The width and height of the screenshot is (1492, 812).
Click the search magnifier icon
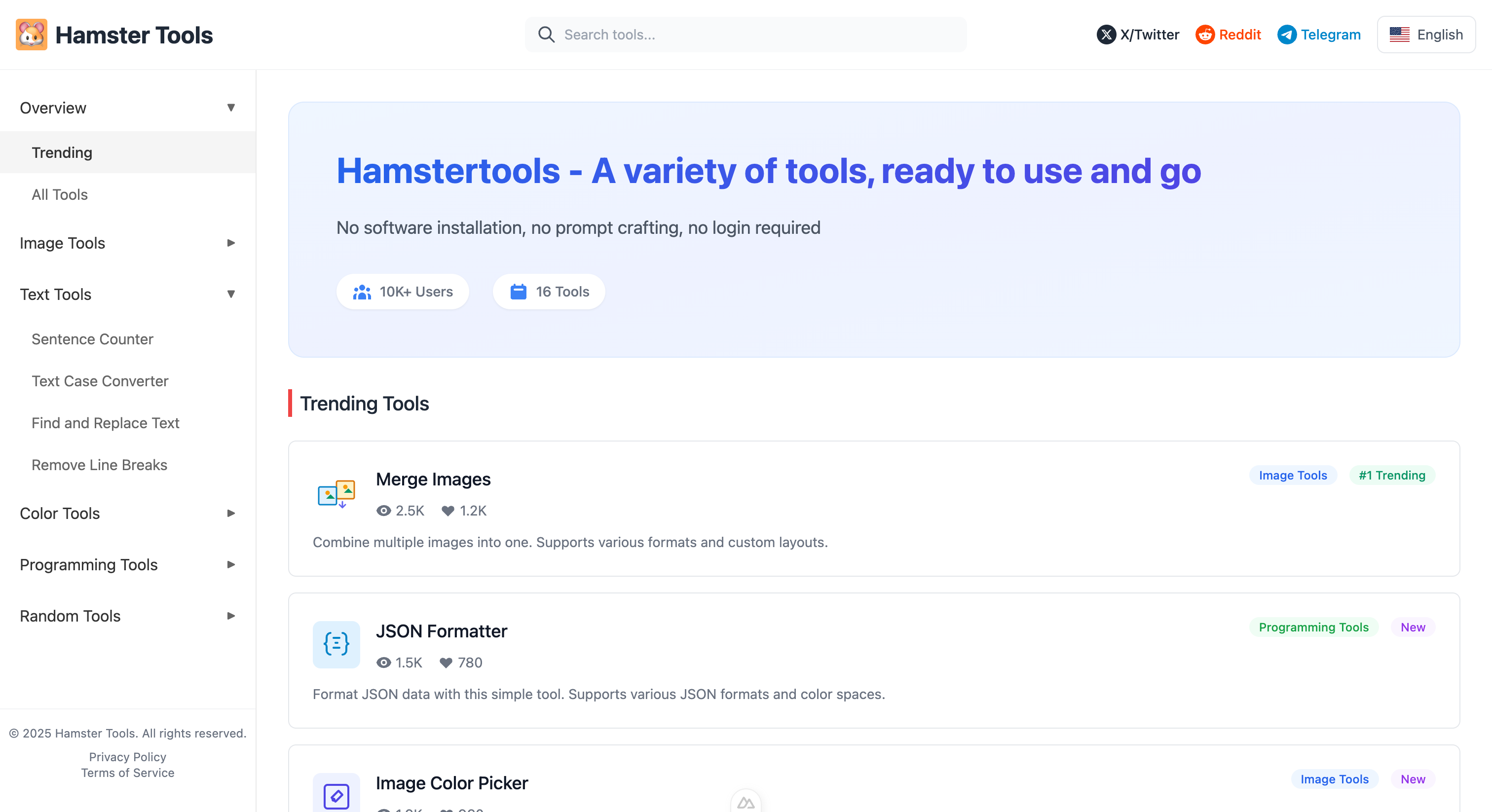[546, 35]
